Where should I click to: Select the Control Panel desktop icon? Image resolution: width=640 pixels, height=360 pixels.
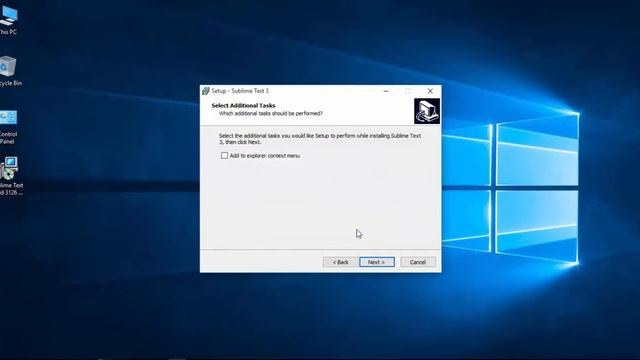(8, 127)
